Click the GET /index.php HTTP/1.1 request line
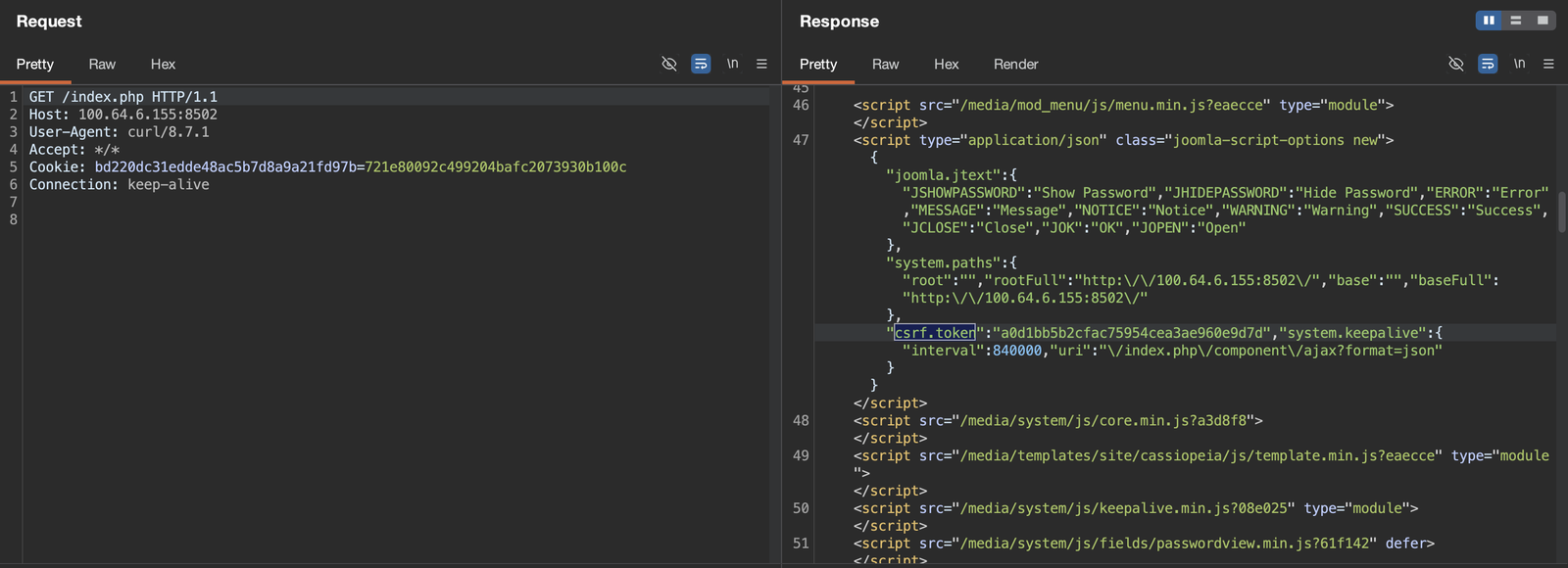 (123, 97)
